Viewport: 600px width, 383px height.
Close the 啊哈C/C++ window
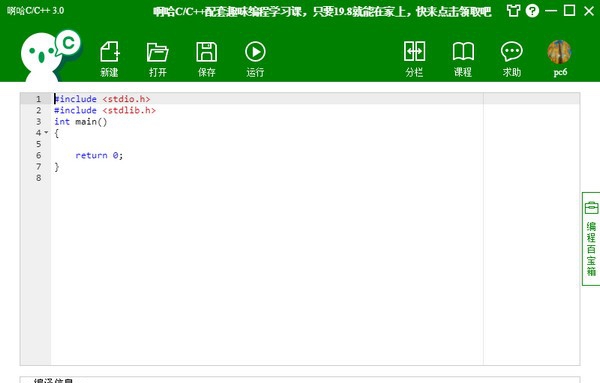[x=589, y=11]
